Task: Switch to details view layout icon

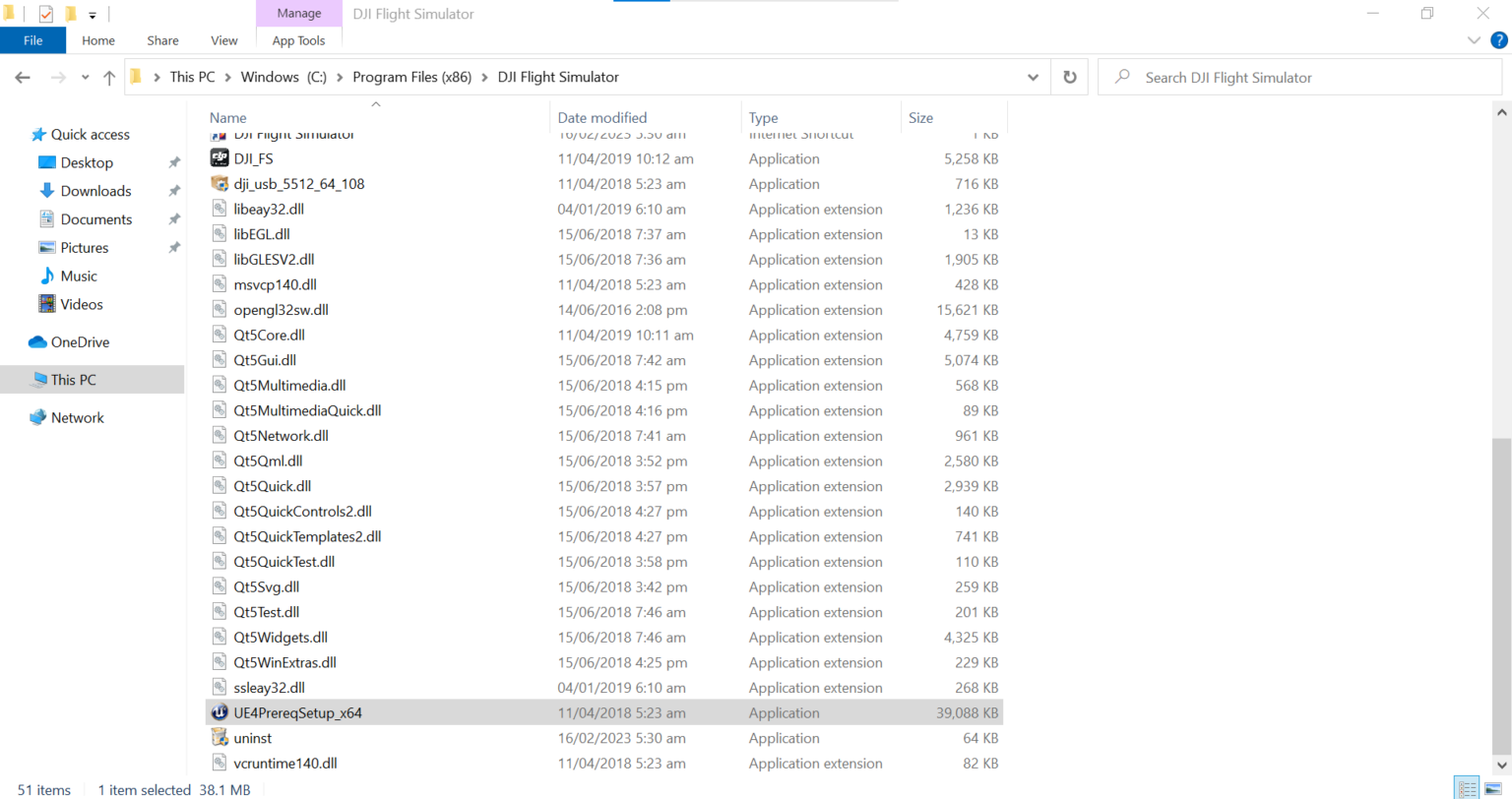Action: 1467,789
